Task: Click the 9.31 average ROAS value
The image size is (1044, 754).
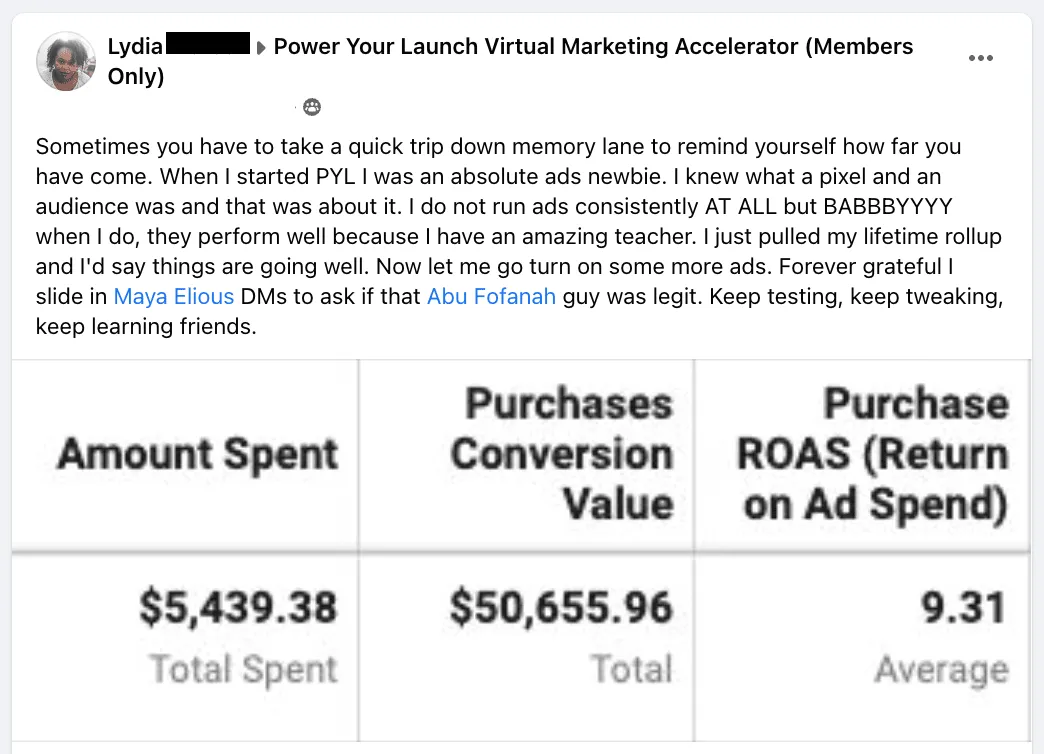Action: 963,607
